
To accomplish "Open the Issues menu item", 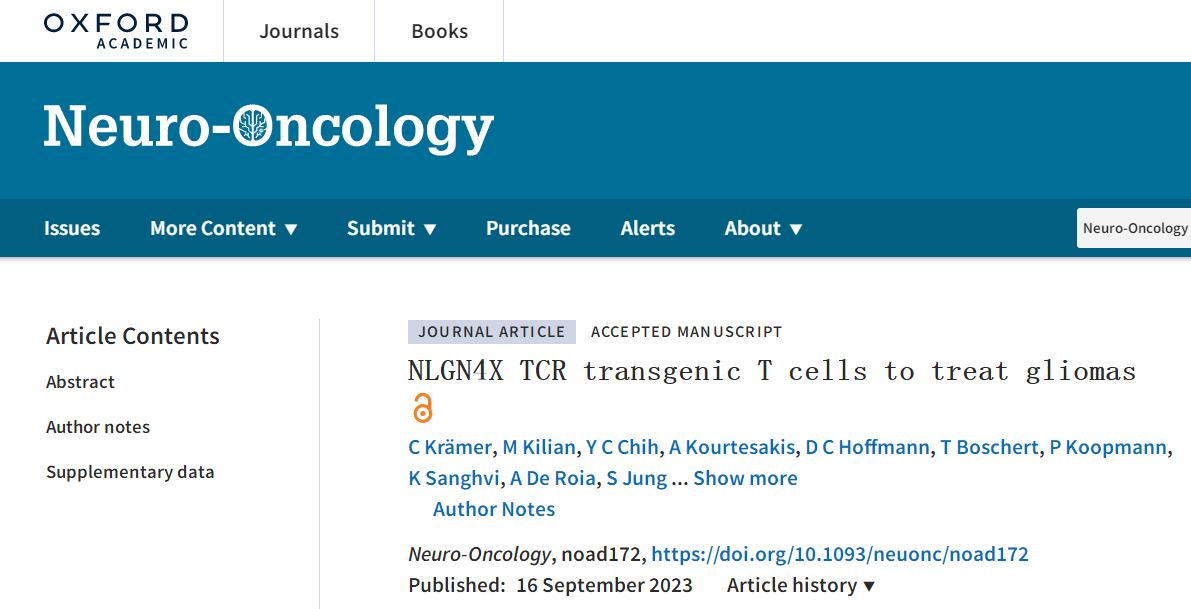I will 72,228.
